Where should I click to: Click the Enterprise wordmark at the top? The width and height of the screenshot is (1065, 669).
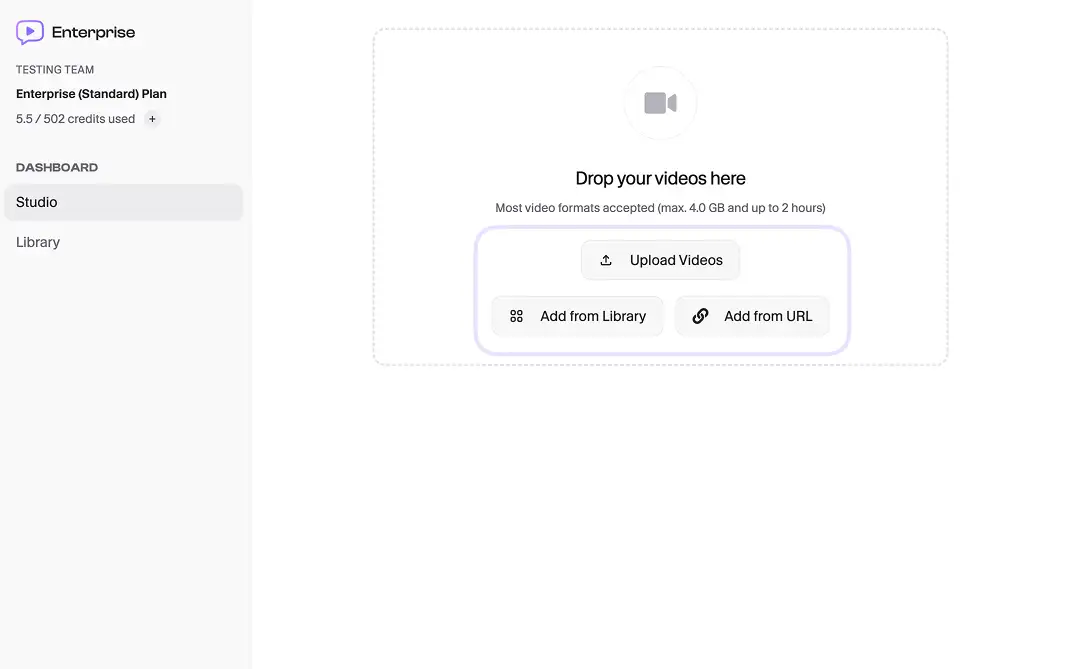[x=95, y=31]
